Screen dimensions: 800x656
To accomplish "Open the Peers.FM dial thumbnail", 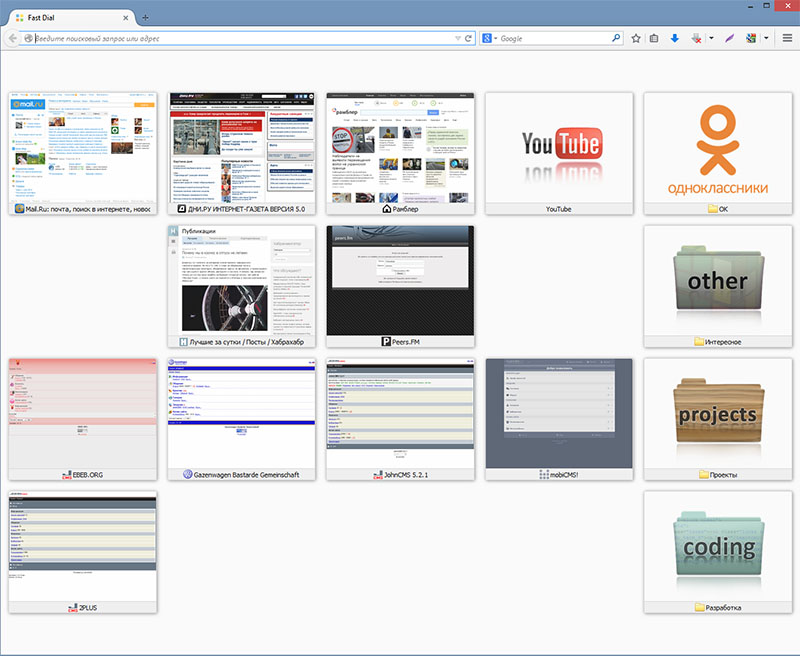I will pyautogui.click(x=400, y=279).
